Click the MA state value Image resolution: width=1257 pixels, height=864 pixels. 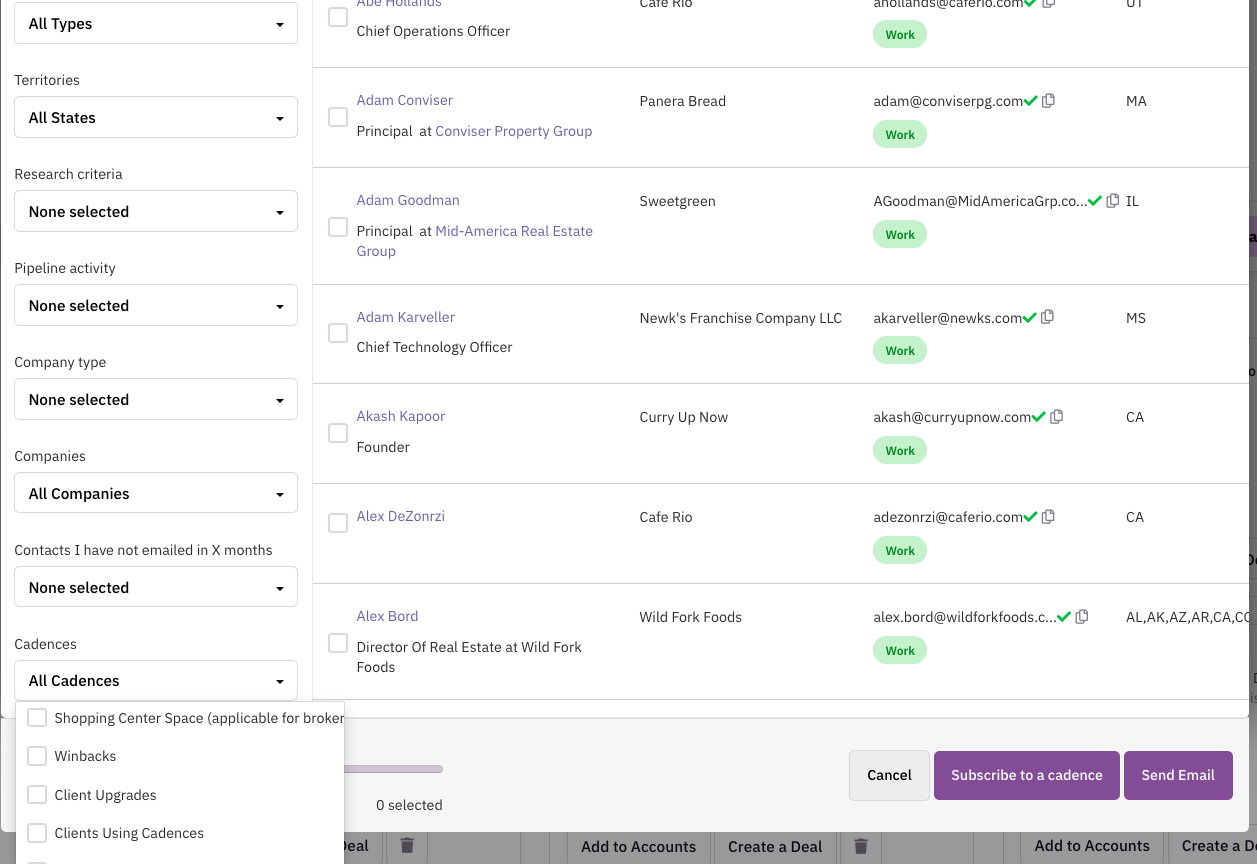(1136, 101)
